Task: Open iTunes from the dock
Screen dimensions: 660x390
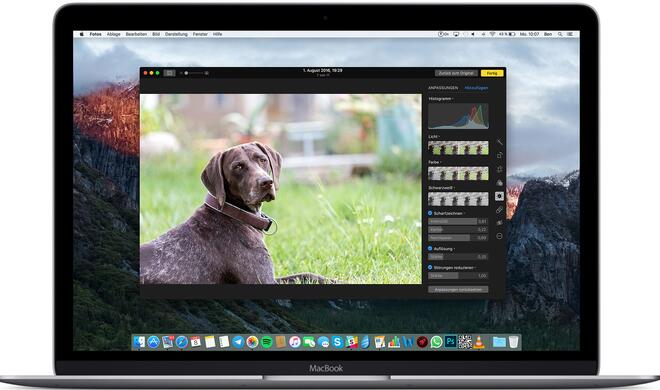Action: (x=295, y=342)
